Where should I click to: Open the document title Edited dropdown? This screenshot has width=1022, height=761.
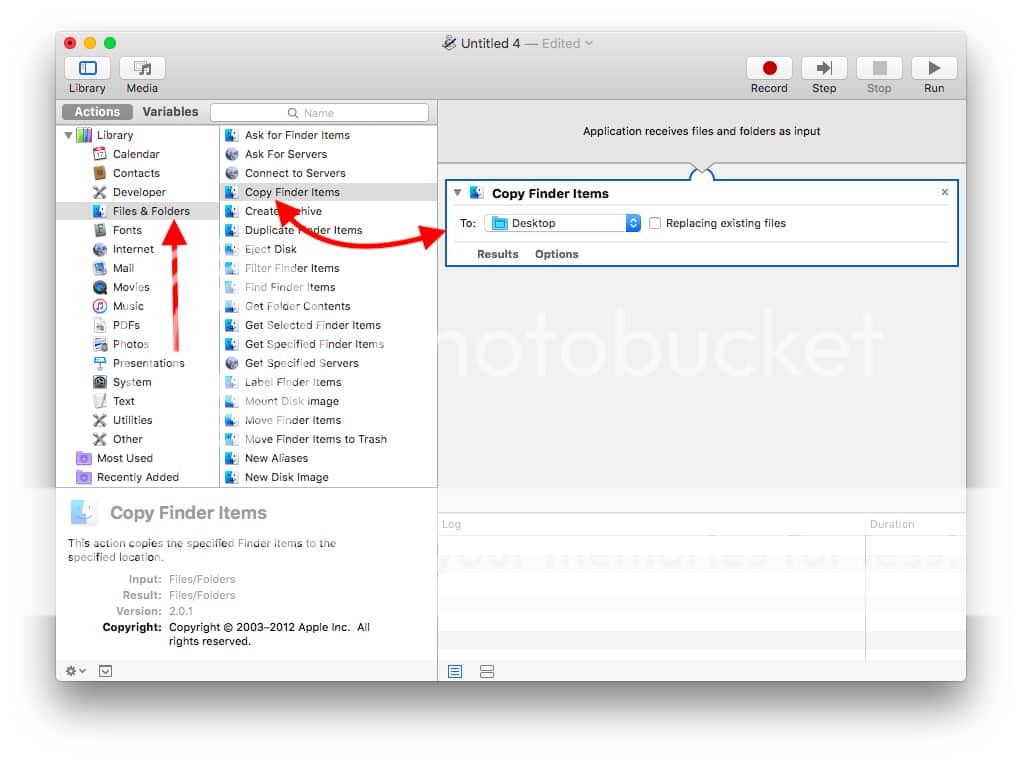pos(567,43)
